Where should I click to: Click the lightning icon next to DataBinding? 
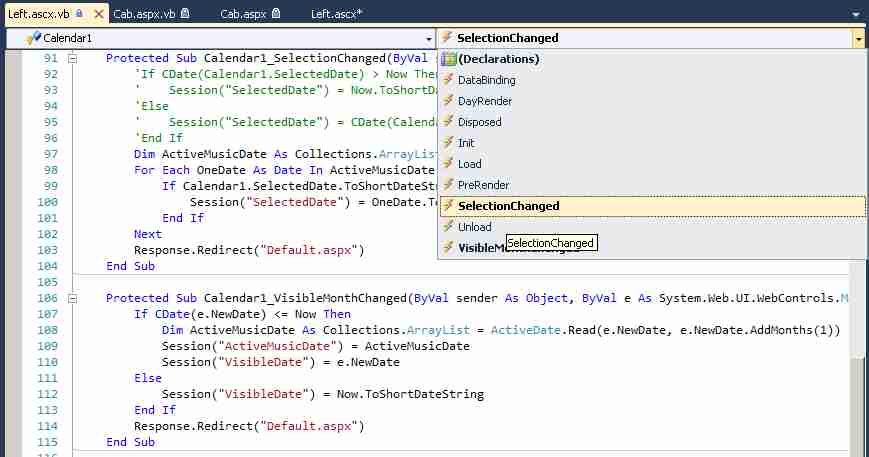(448, 80)
